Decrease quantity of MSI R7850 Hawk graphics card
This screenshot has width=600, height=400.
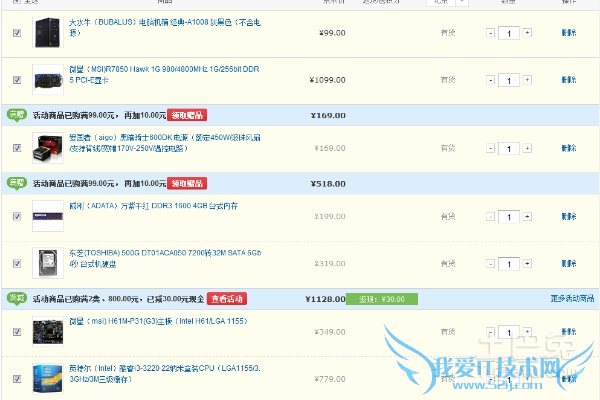click(x=490, y=80)
